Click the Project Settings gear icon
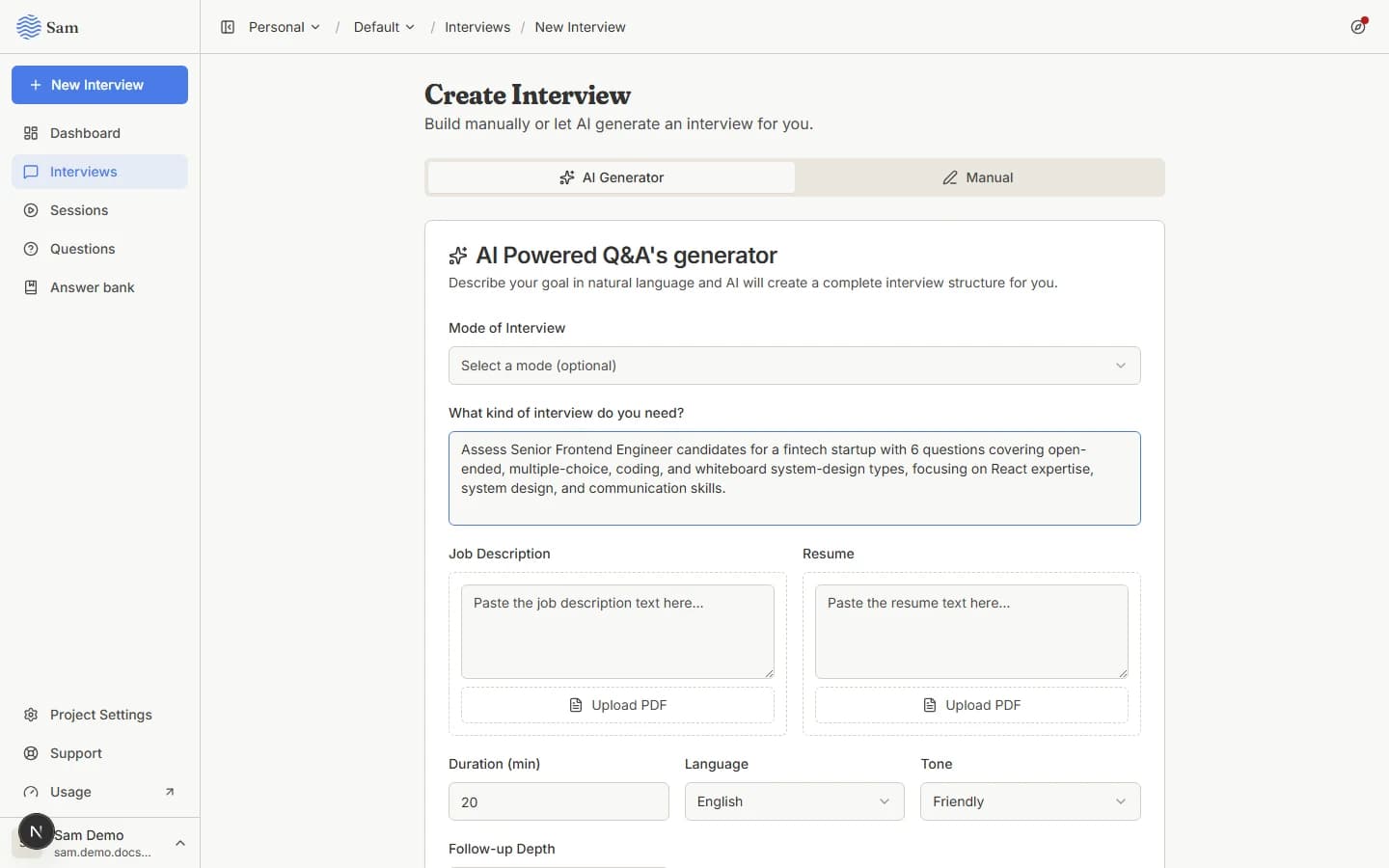The height and width of the screenshot is (868, 1389). click(31, 715)
